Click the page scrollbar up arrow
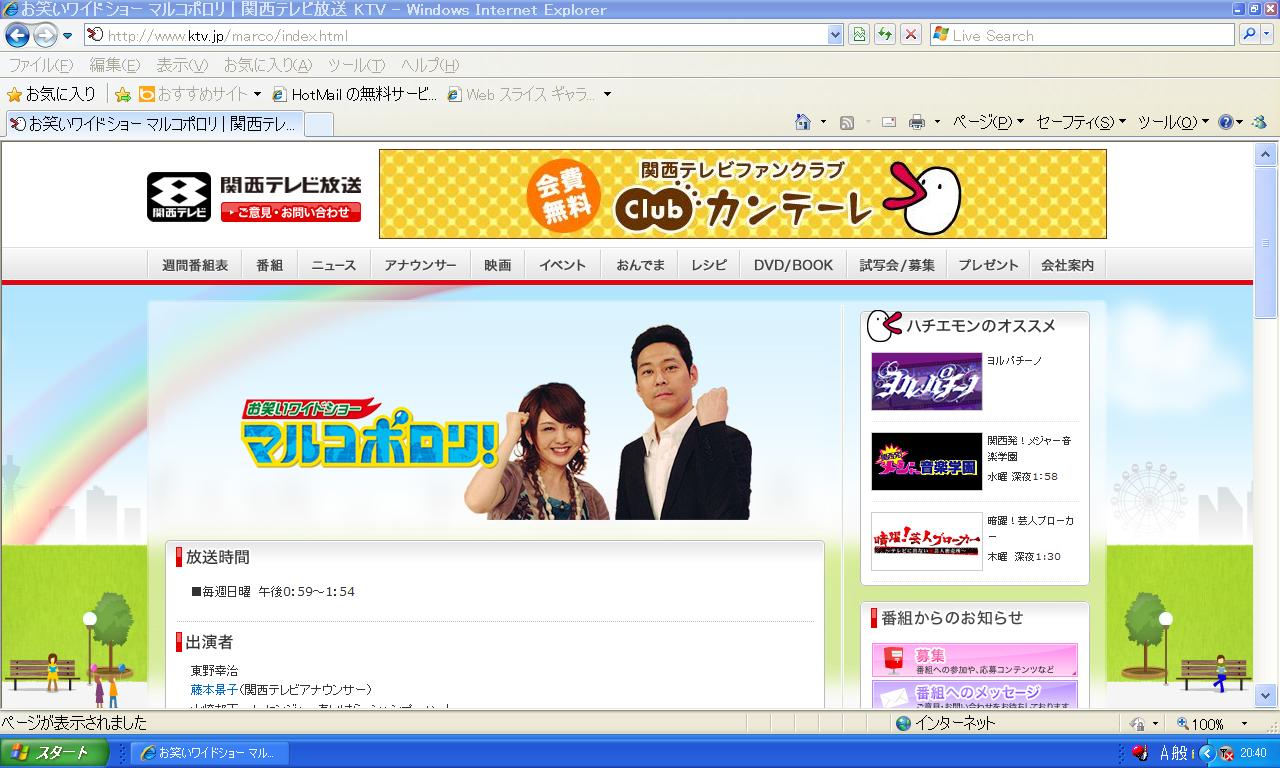 point(1265,154)
